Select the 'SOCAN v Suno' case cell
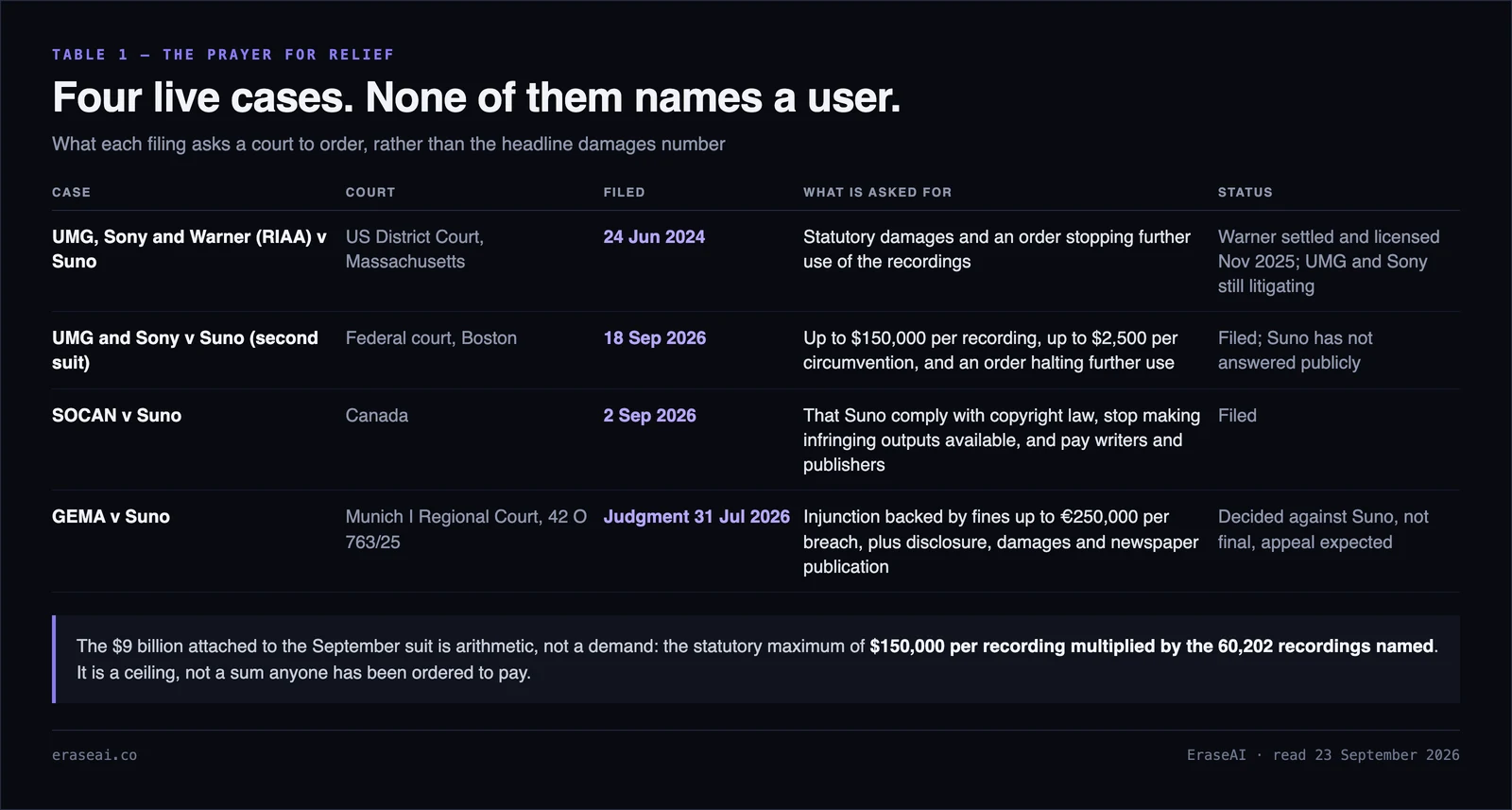 coord(116,415)
